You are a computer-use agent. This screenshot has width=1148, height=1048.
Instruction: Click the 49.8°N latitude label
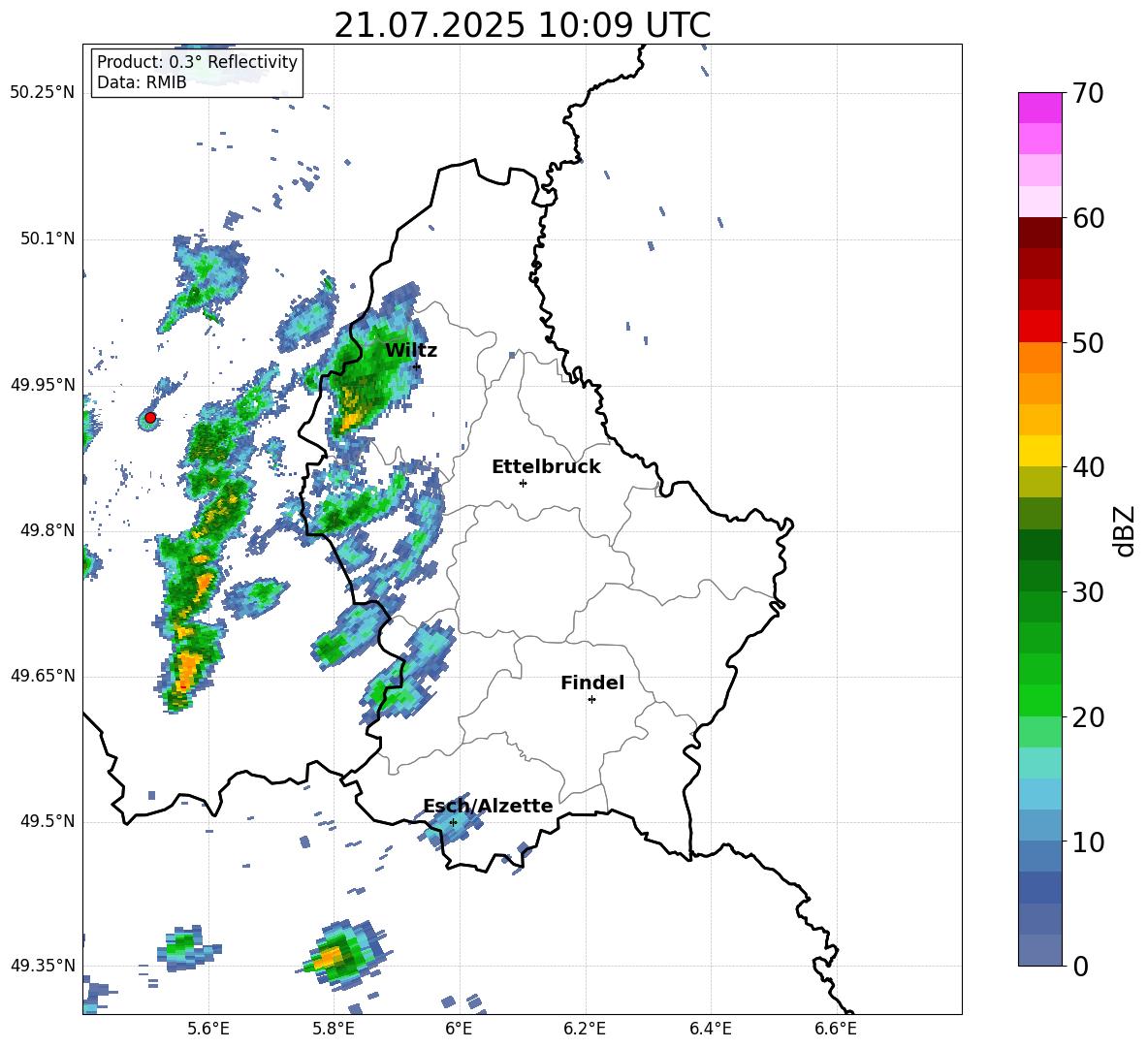point(47,530)
